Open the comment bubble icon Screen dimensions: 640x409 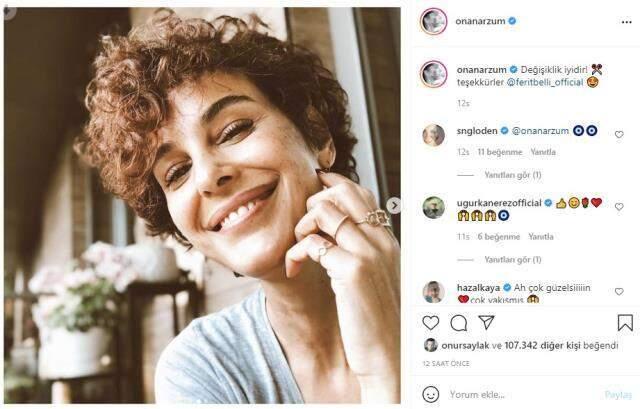click(459, 323)
